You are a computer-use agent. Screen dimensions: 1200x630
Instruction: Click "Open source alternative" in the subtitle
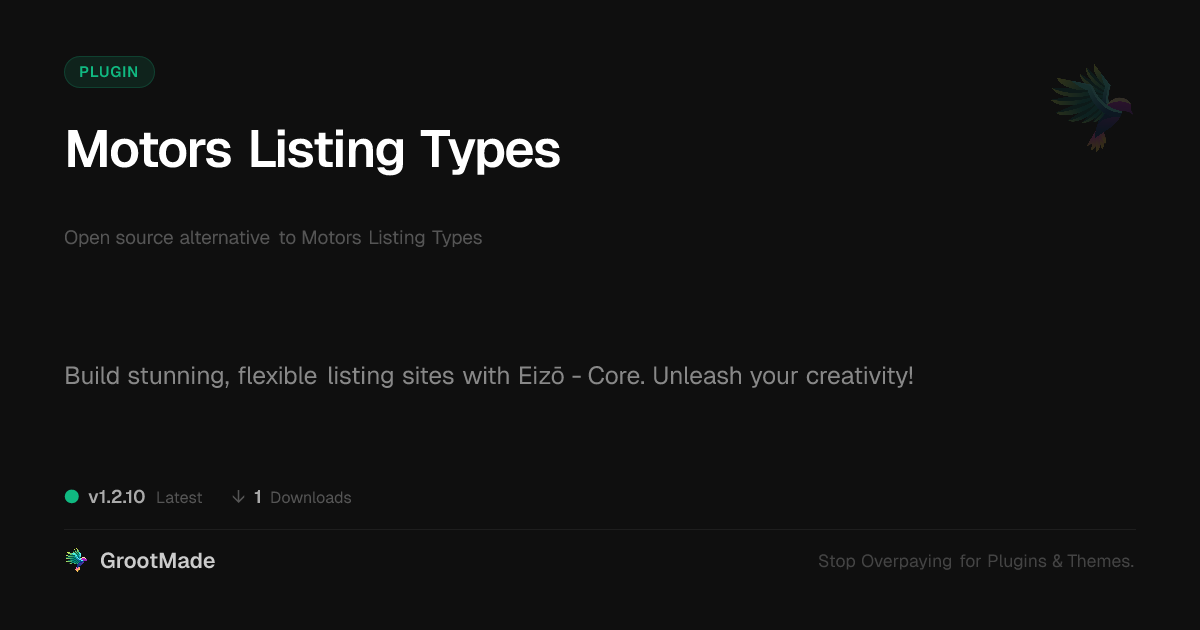tap(167, 238)
